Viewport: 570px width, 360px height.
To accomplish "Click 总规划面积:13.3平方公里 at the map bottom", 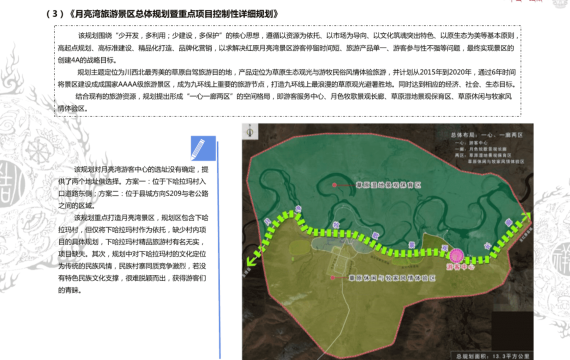I will [493, 356].
